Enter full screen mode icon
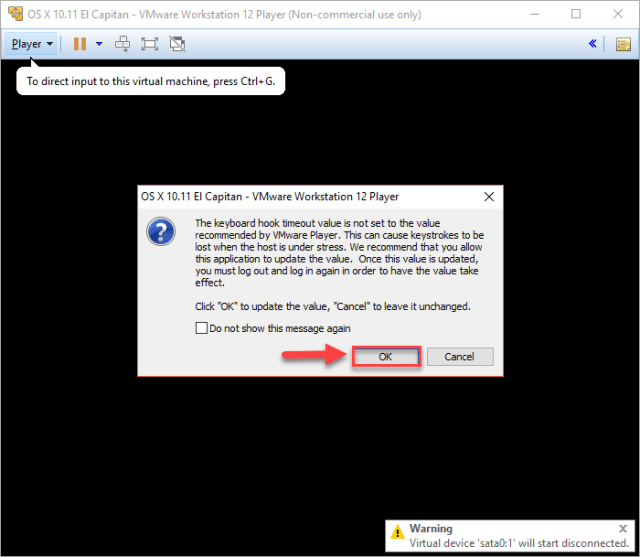 tap(150, 44)
